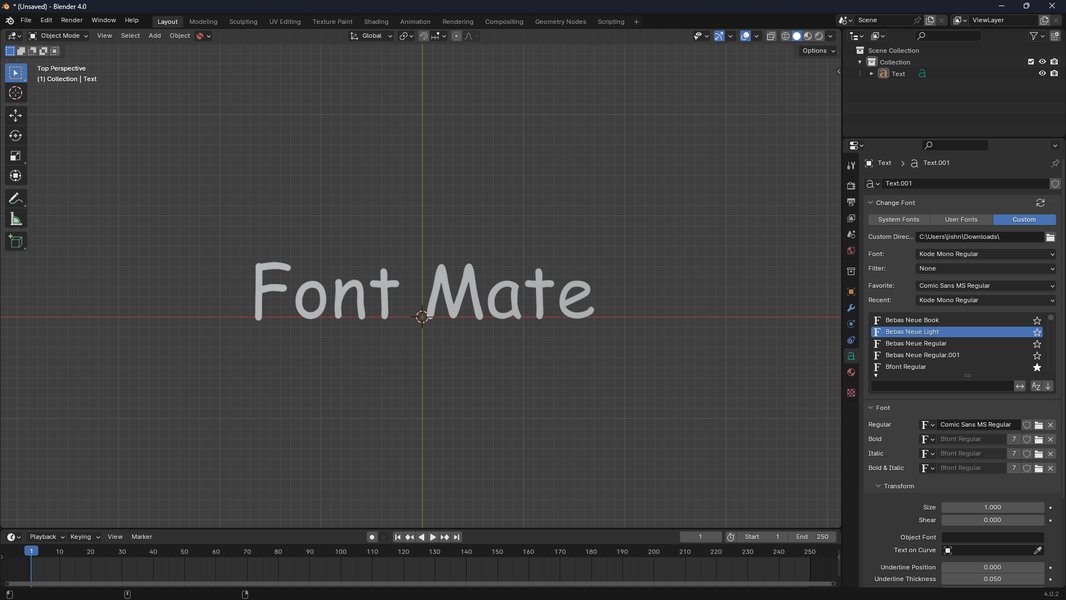Toggle auto keying record button
Image resolution: width=1066 pixels, height=600 pixels.
(372, 537)
